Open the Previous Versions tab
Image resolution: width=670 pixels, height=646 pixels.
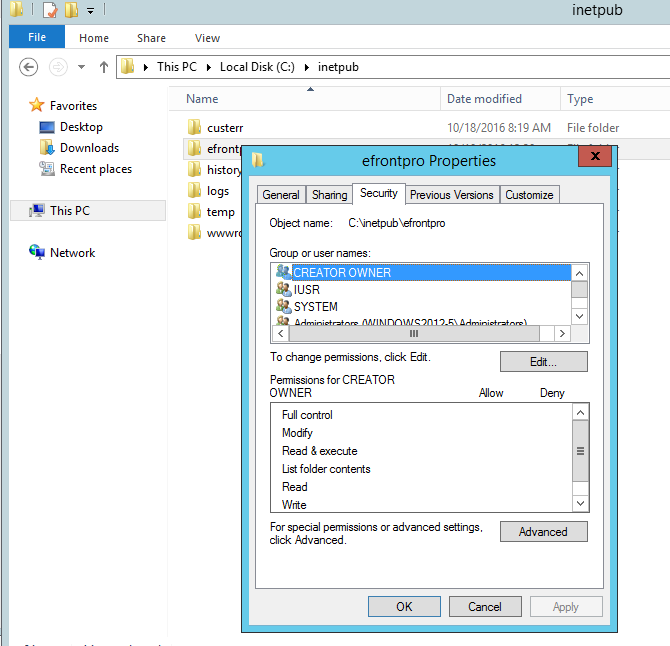point(451,195)
